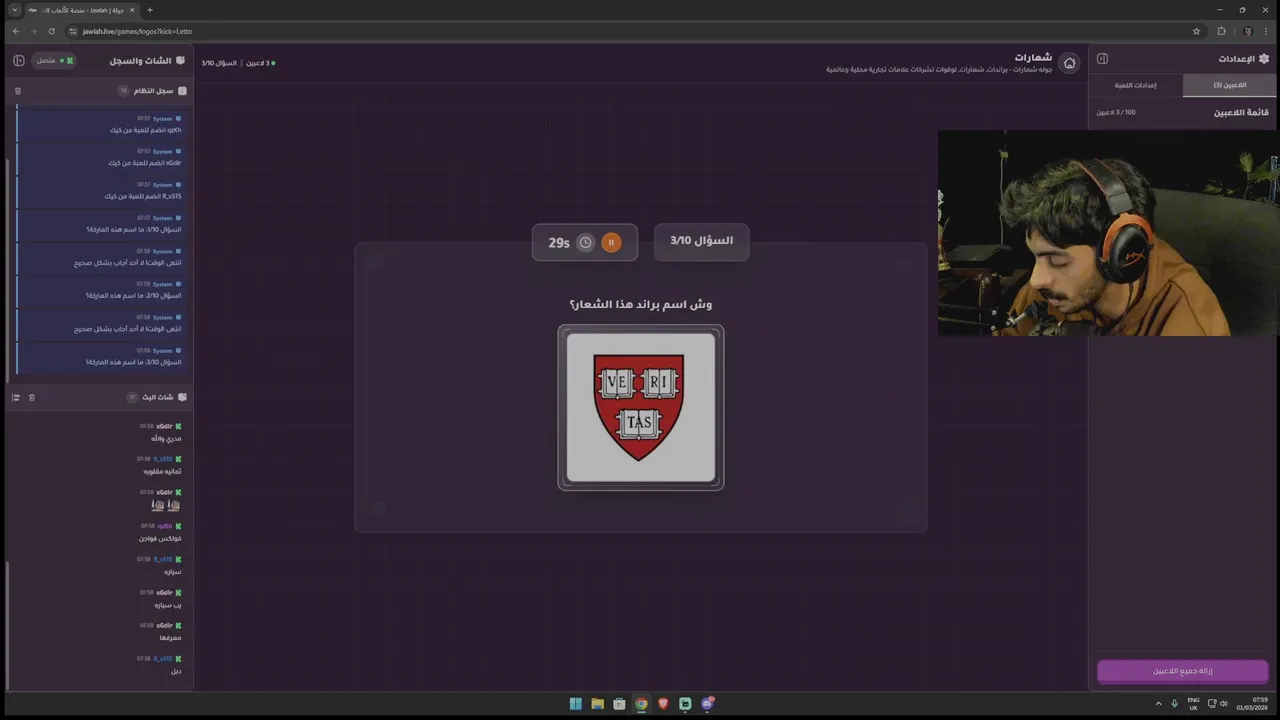Pause the question countdown timer

coord(611,242)
